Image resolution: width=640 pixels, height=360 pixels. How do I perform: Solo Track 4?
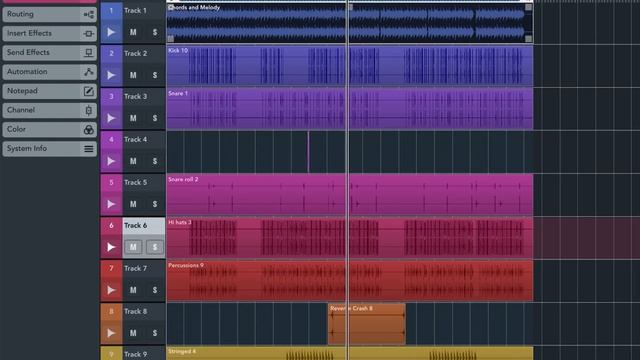point(155,161)
